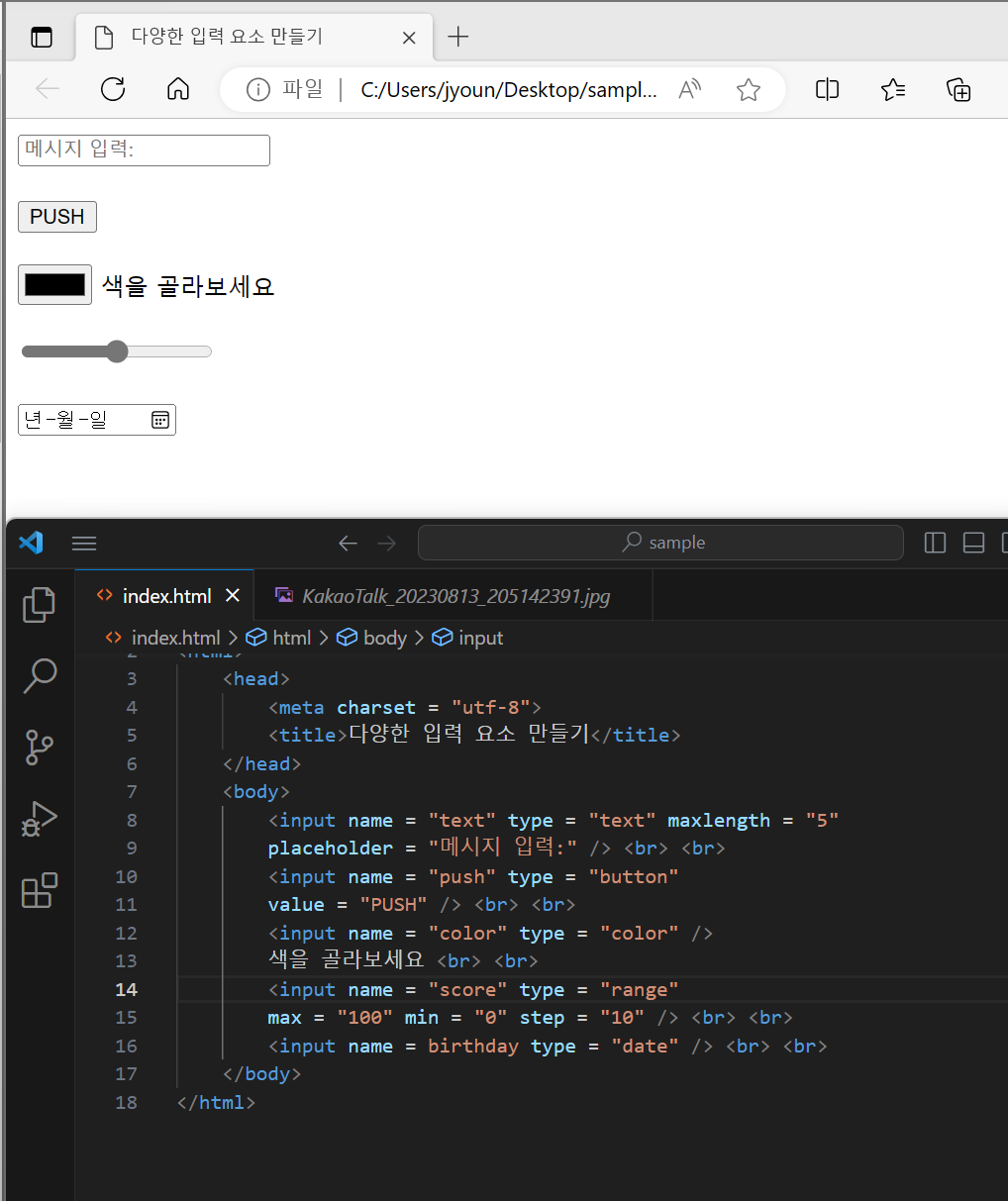Navigate back in VS Code
This screenshot has height=1201, width=1008.
click(348, 543)
